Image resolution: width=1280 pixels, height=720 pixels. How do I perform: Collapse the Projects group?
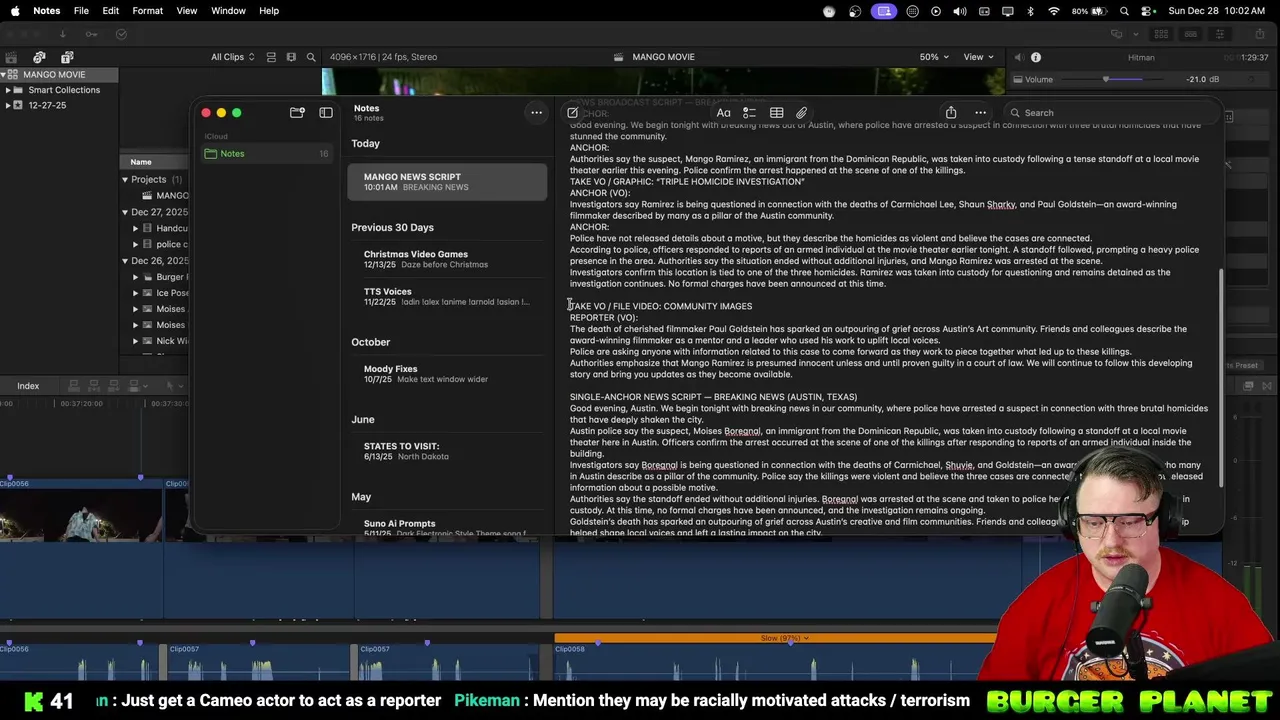point(125,180)
